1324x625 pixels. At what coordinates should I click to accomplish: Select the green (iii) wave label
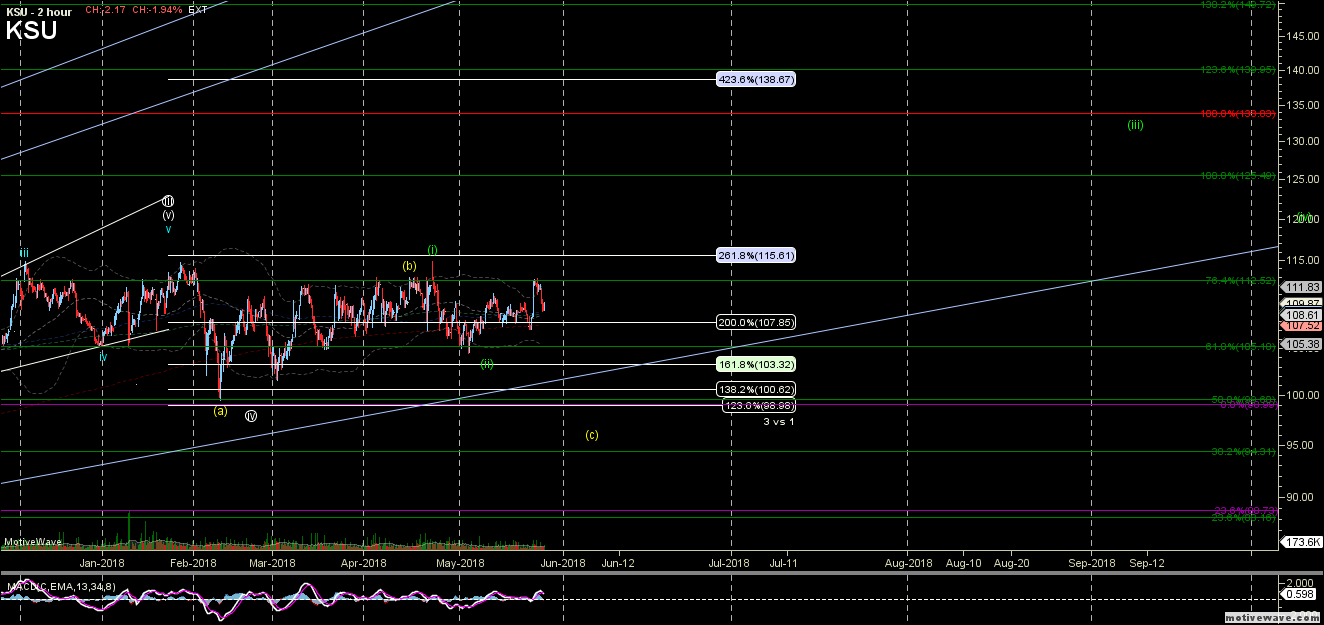[x=1135, y=125]
